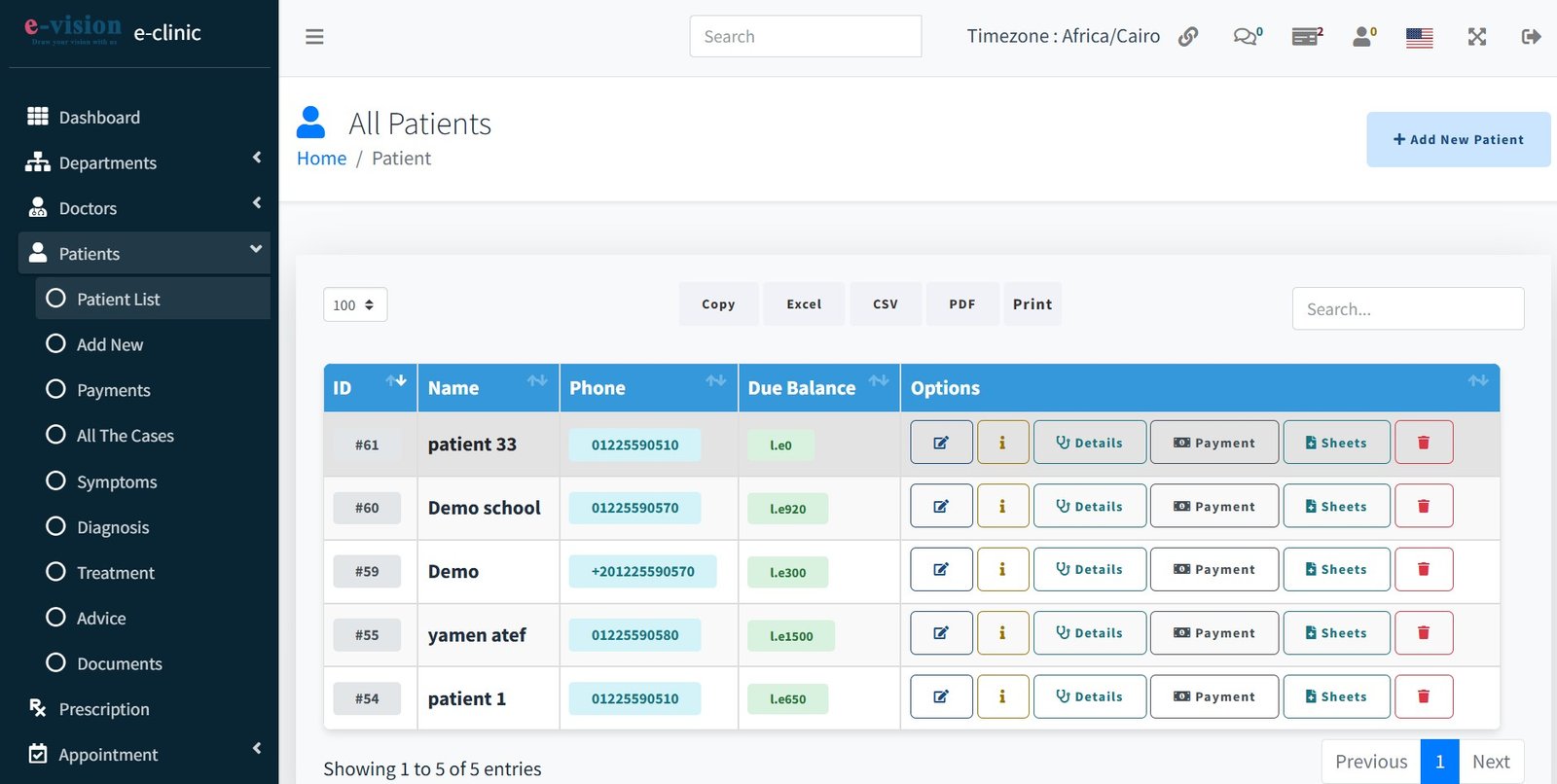Open the 100 entries-per-page dropdown
Viewport: 1557px width, 784px height.
[x=355, y=304]
